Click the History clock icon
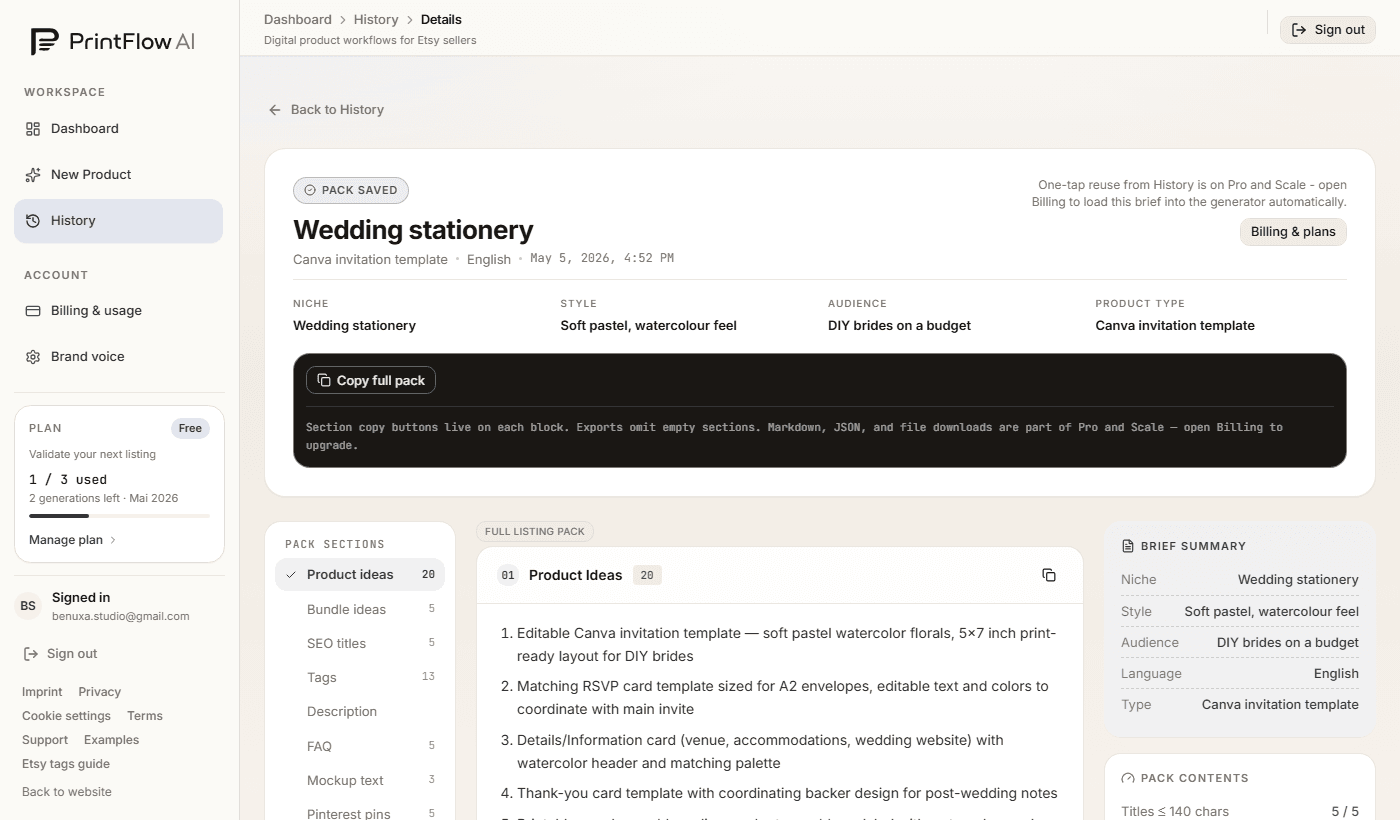 point(33,221)
